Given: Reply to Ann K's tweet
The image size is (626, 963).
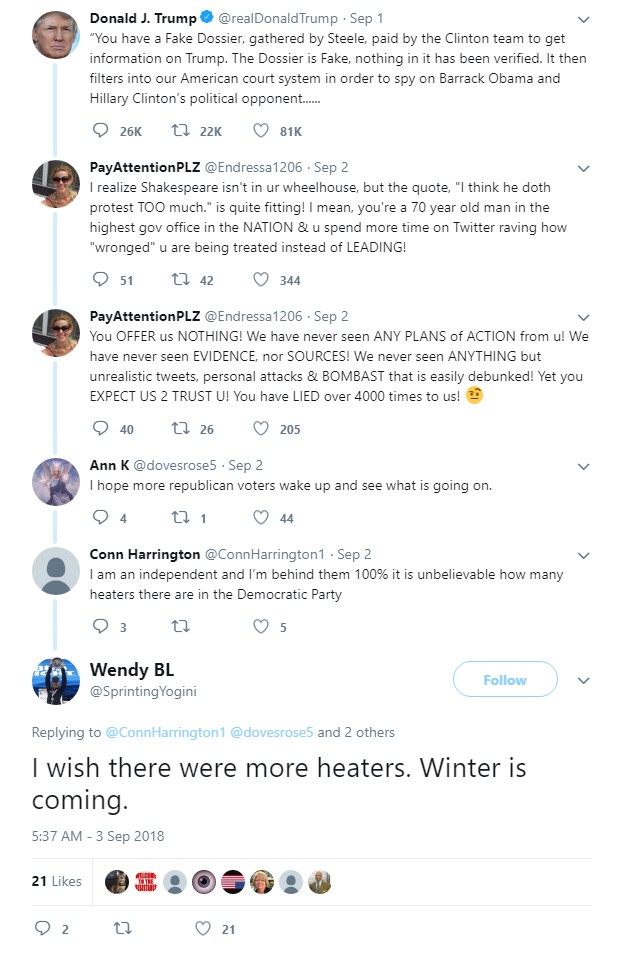Looking at the screenshot, I should pos(100,518).
